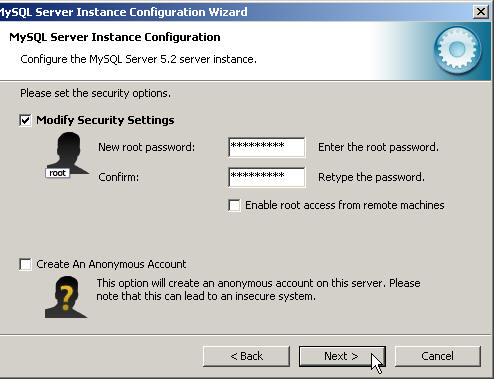Cancel the configuration wizard
494x379 pixels.
[x=437, y=356]
